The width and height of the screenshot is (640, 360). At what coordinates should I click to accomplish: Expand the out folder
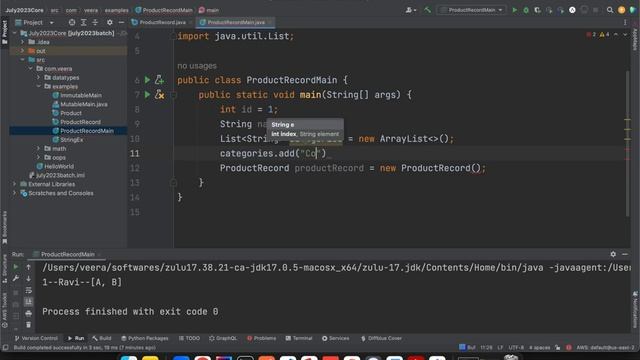22,51
